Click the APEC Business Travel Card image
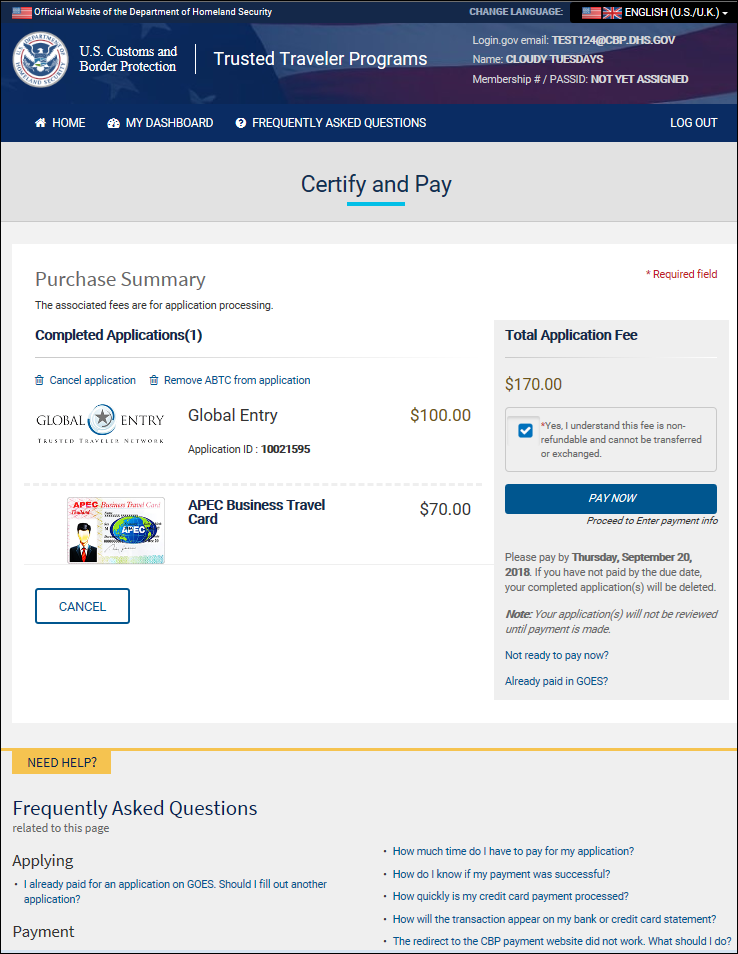 pos(116,530)
